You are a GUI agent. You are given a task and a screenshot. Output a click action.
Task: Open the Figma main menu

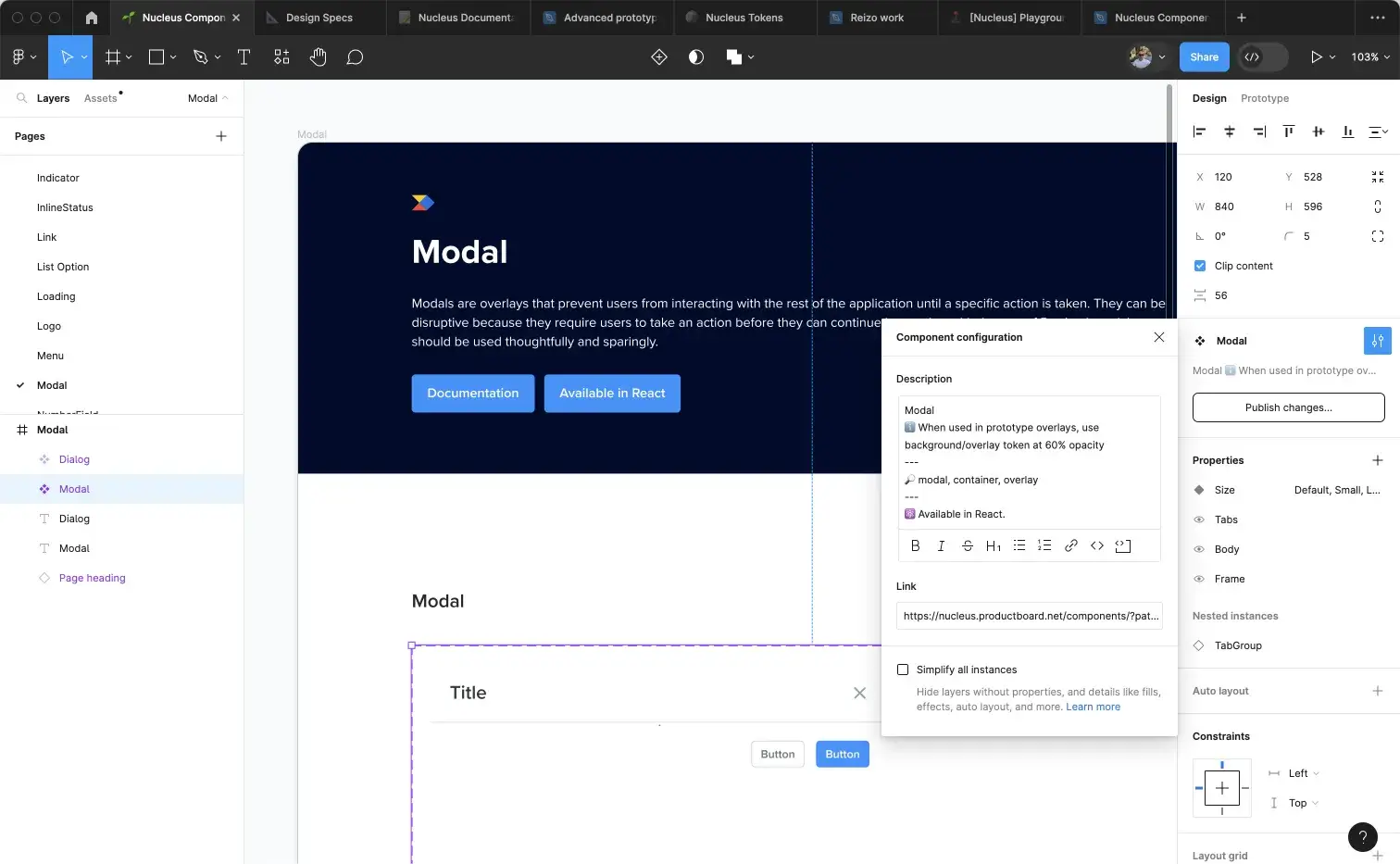(19, 56)
